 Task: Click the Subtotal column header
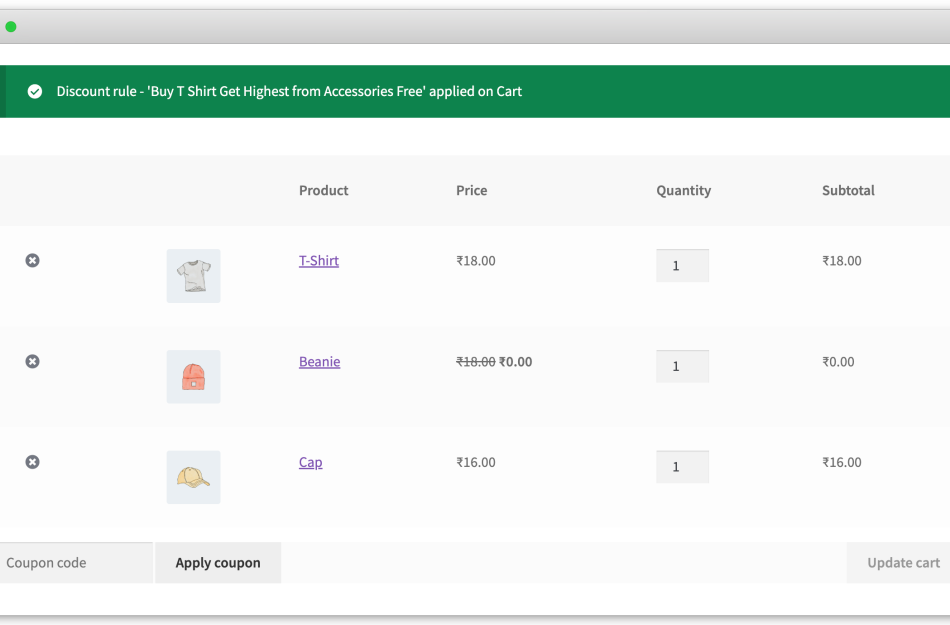848,190
